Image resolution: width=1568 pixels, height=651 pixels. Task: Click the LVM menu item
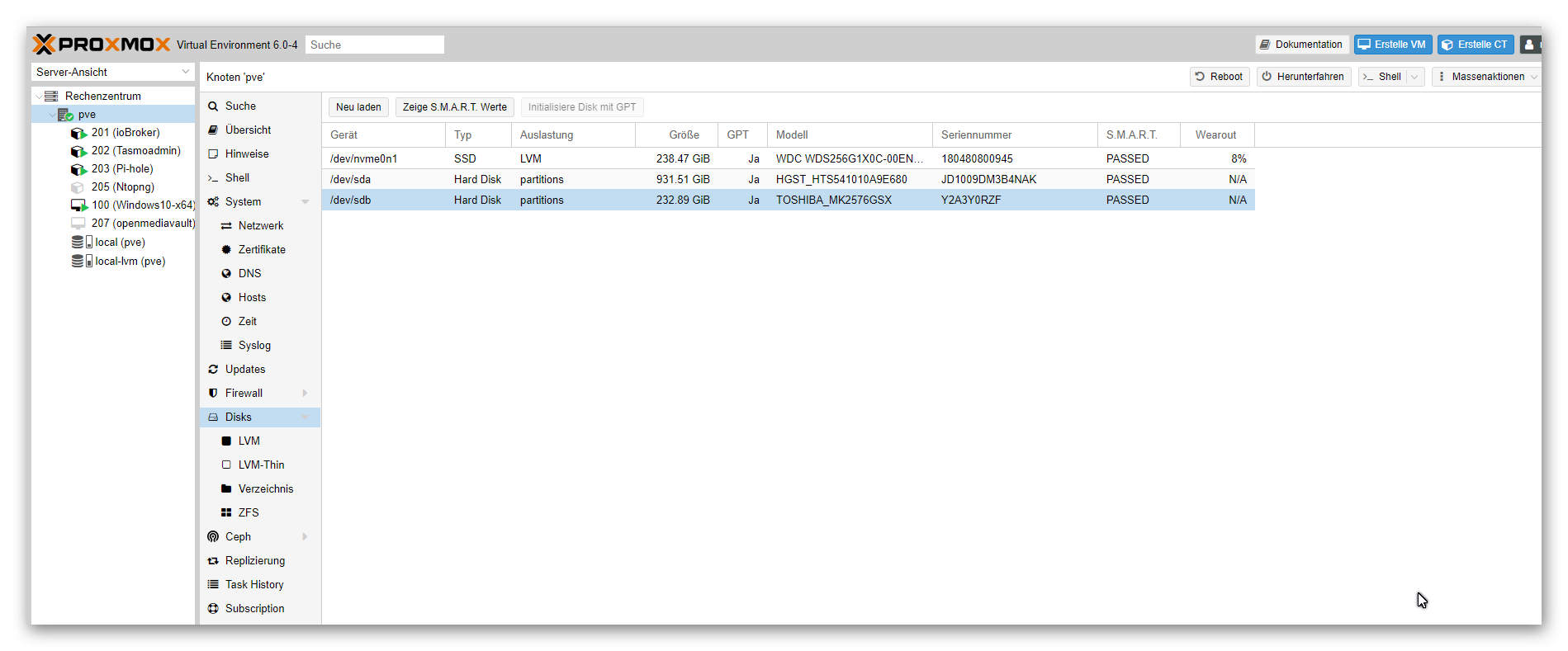tap(260, 441)
